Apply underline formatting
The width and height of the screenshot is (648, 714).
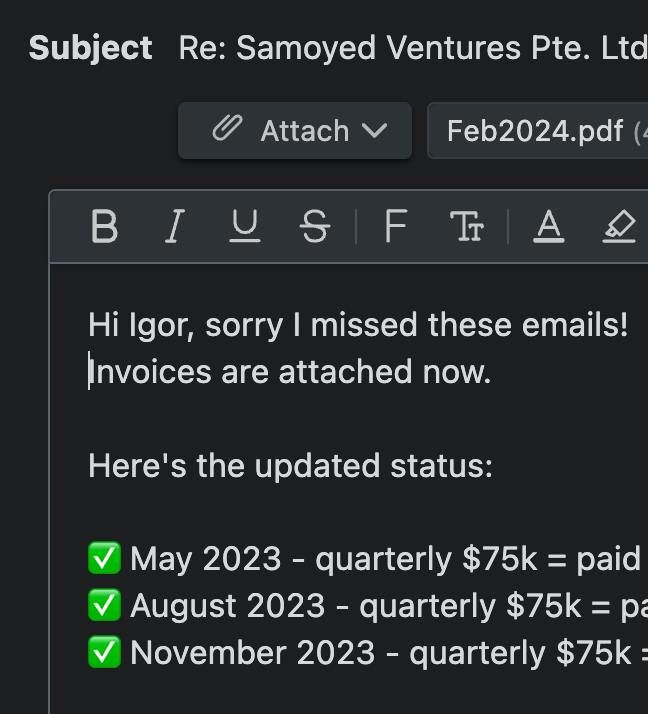pyautogui.click(x=245, y=227)
